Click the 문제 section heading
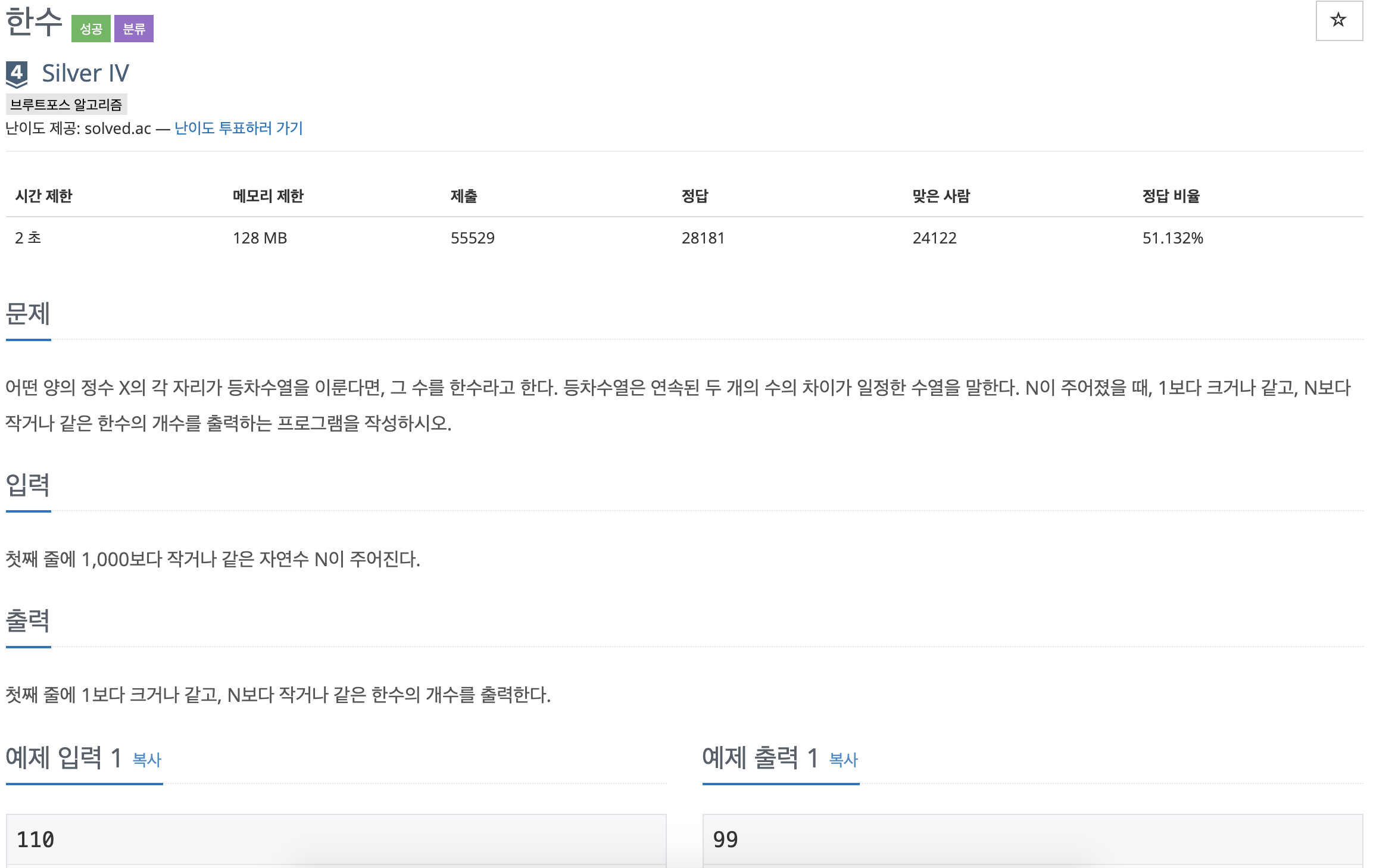The height and width of the screenshot is (868, 1373). click(28, 314)
